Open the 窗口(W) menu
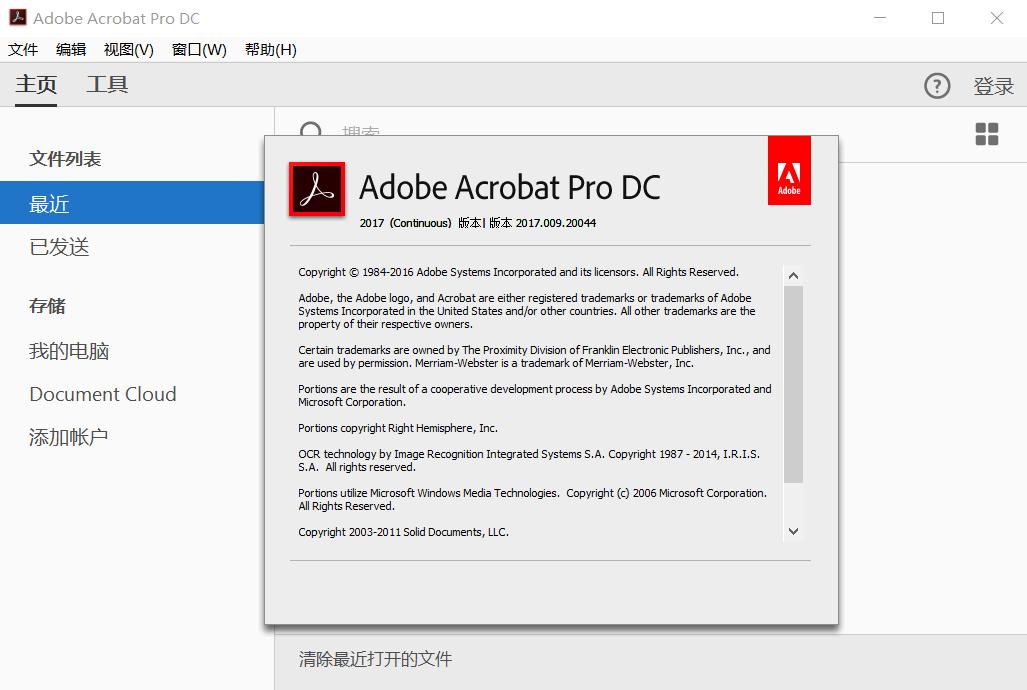 pos(199,50)
